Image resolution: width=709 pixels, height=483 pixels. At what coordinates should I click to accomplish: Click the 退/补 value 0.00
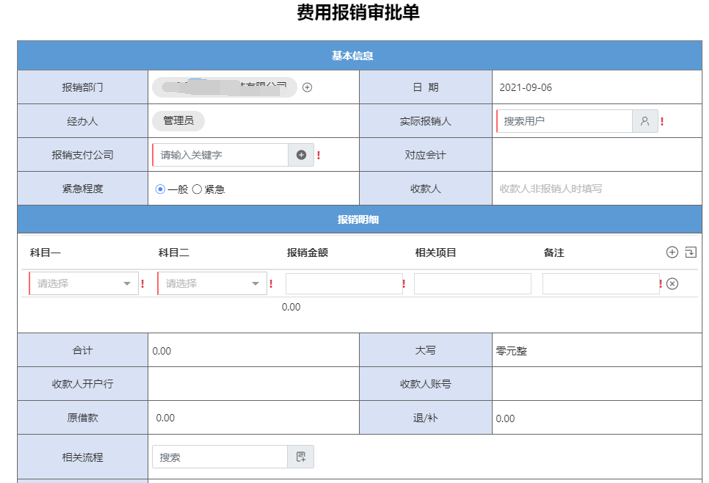[506, 419]
